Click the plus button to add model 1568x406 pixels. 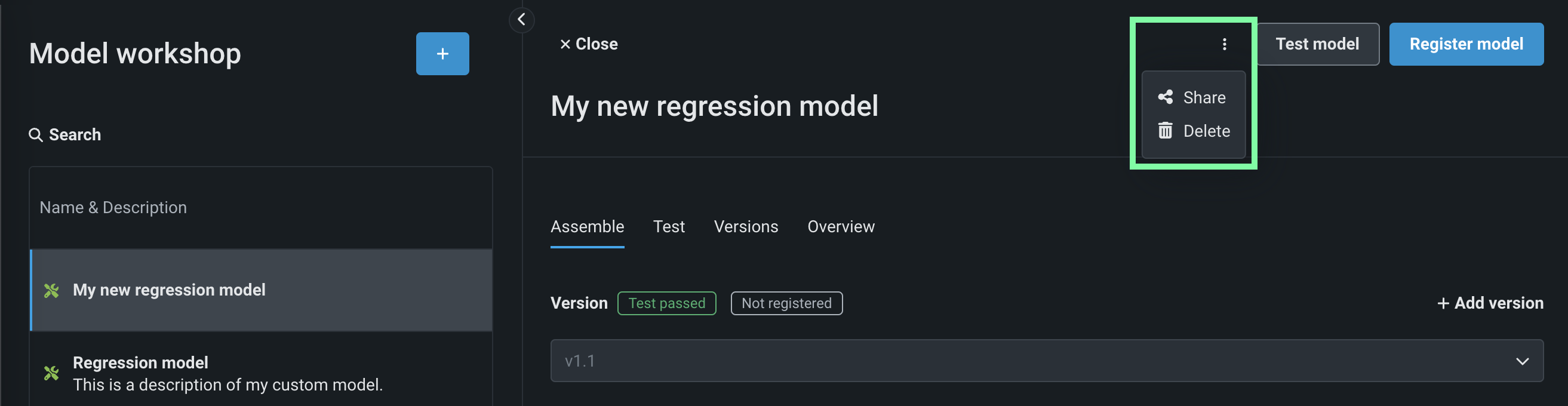point(442,54)
